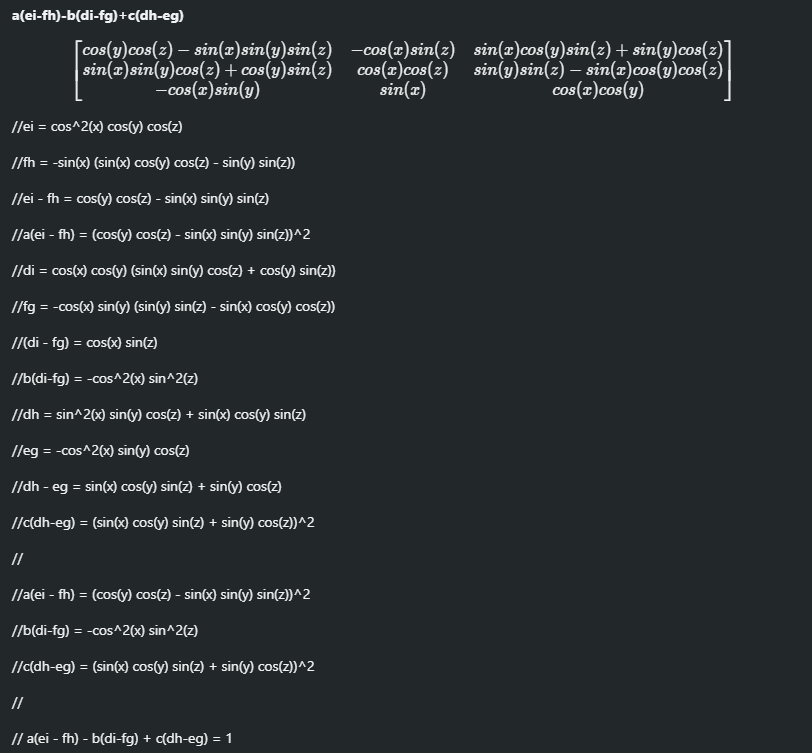The width and height of the screenshot is (812, 753).
Task: Select the cos(x)cos(z) matrix entry
Action: coord(403,70)
